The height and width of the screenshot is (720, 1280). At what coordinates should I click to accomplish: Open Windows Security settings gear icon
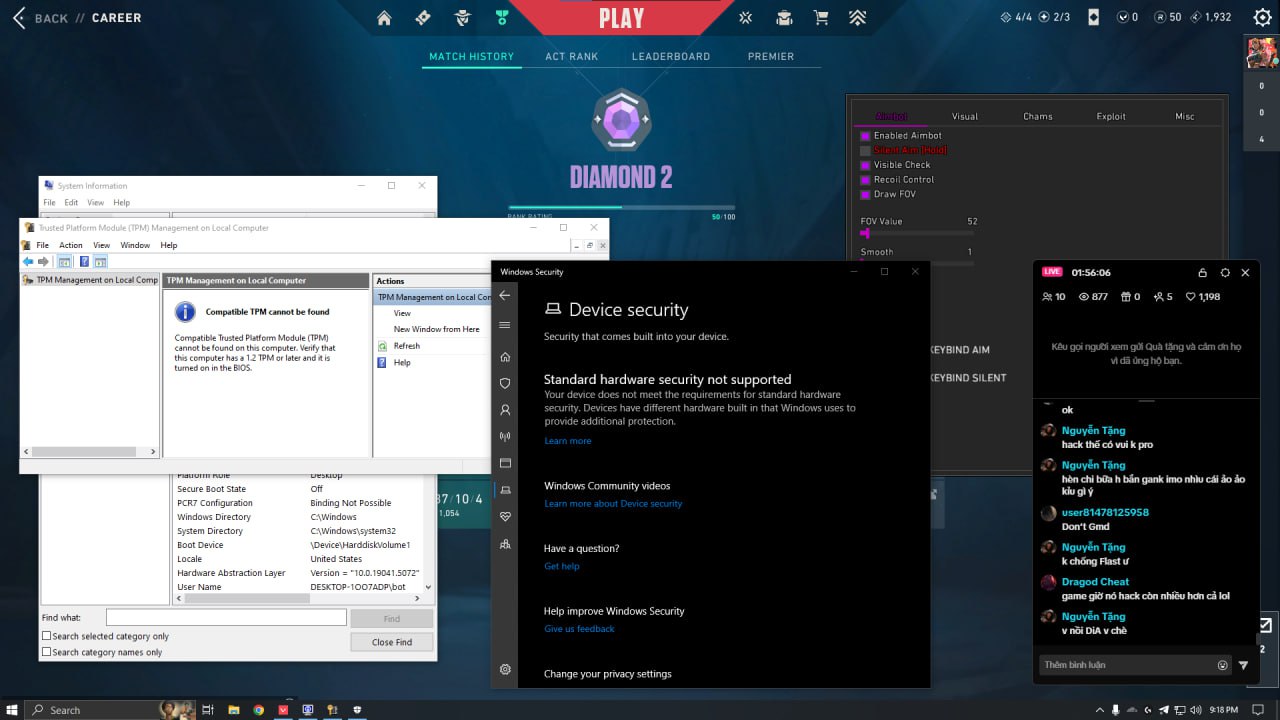(x=505, y=669)
